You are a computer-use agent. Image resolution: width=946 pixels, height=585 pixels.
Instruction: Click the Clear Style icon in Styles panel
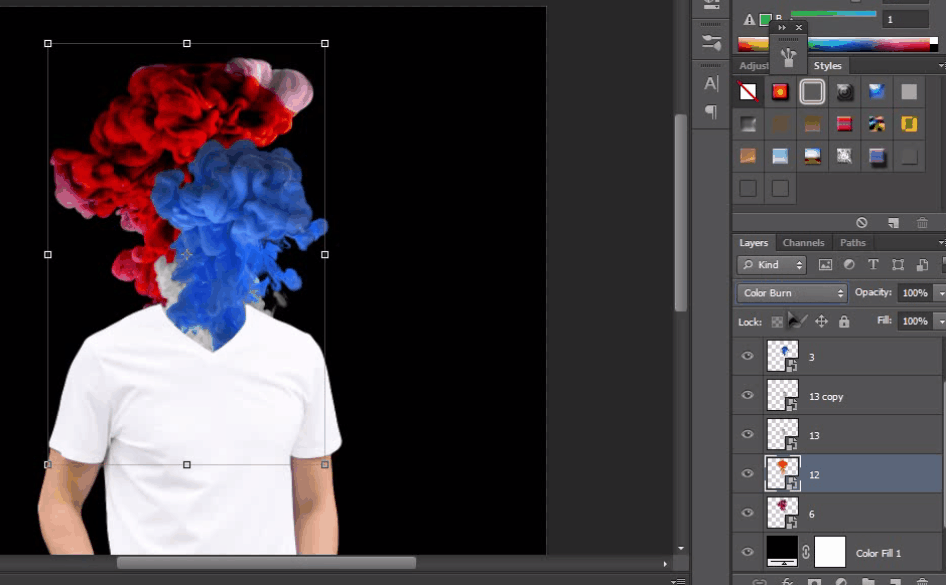point(862,222)
